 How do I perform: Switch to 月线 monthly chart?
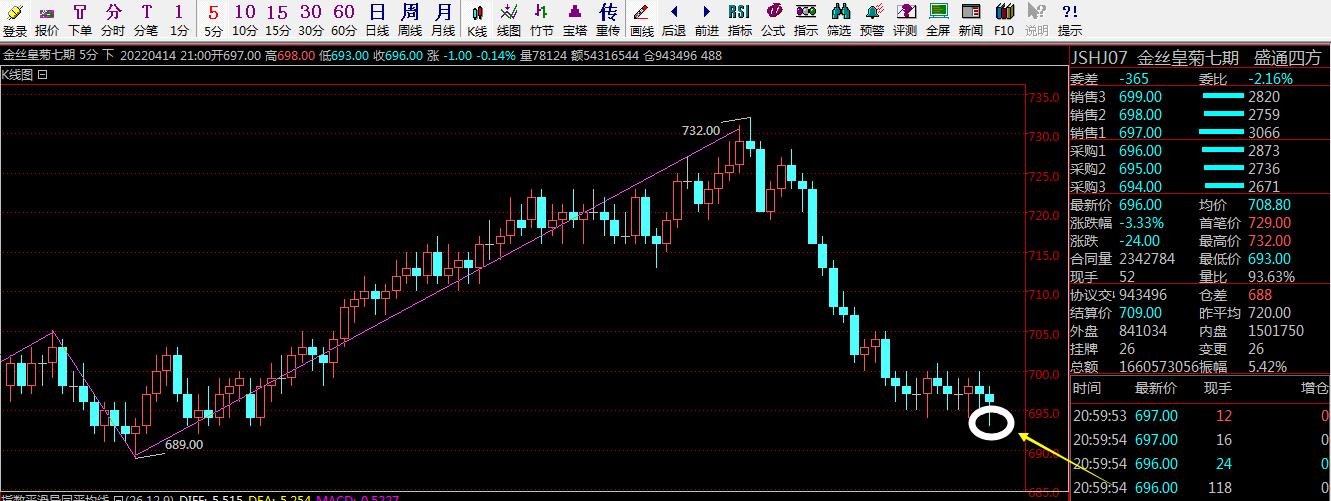coord(442,19)
